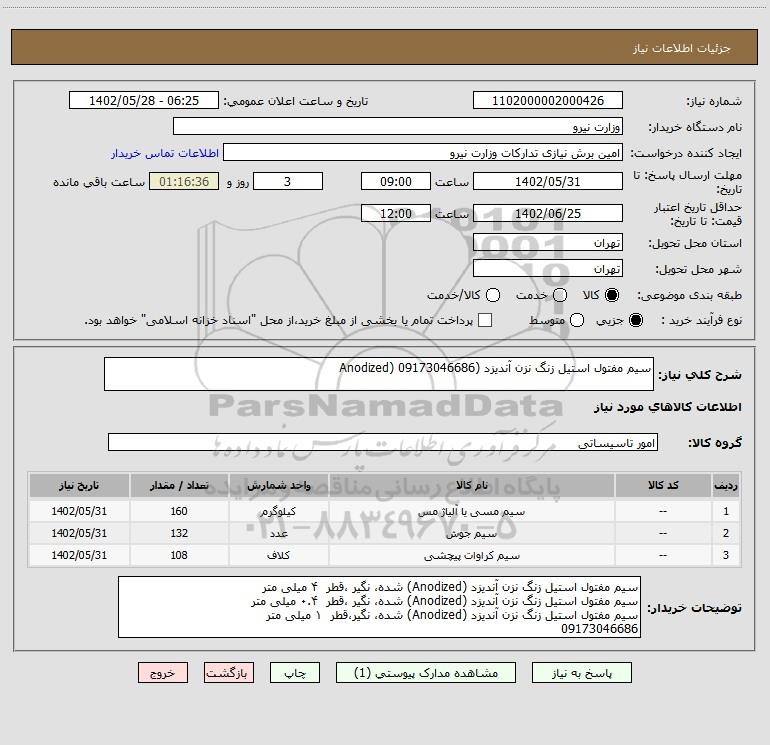Screen dimensions: 770x745
Task: Click the unit cell کیلوگرم
Action: coord(278,511)
